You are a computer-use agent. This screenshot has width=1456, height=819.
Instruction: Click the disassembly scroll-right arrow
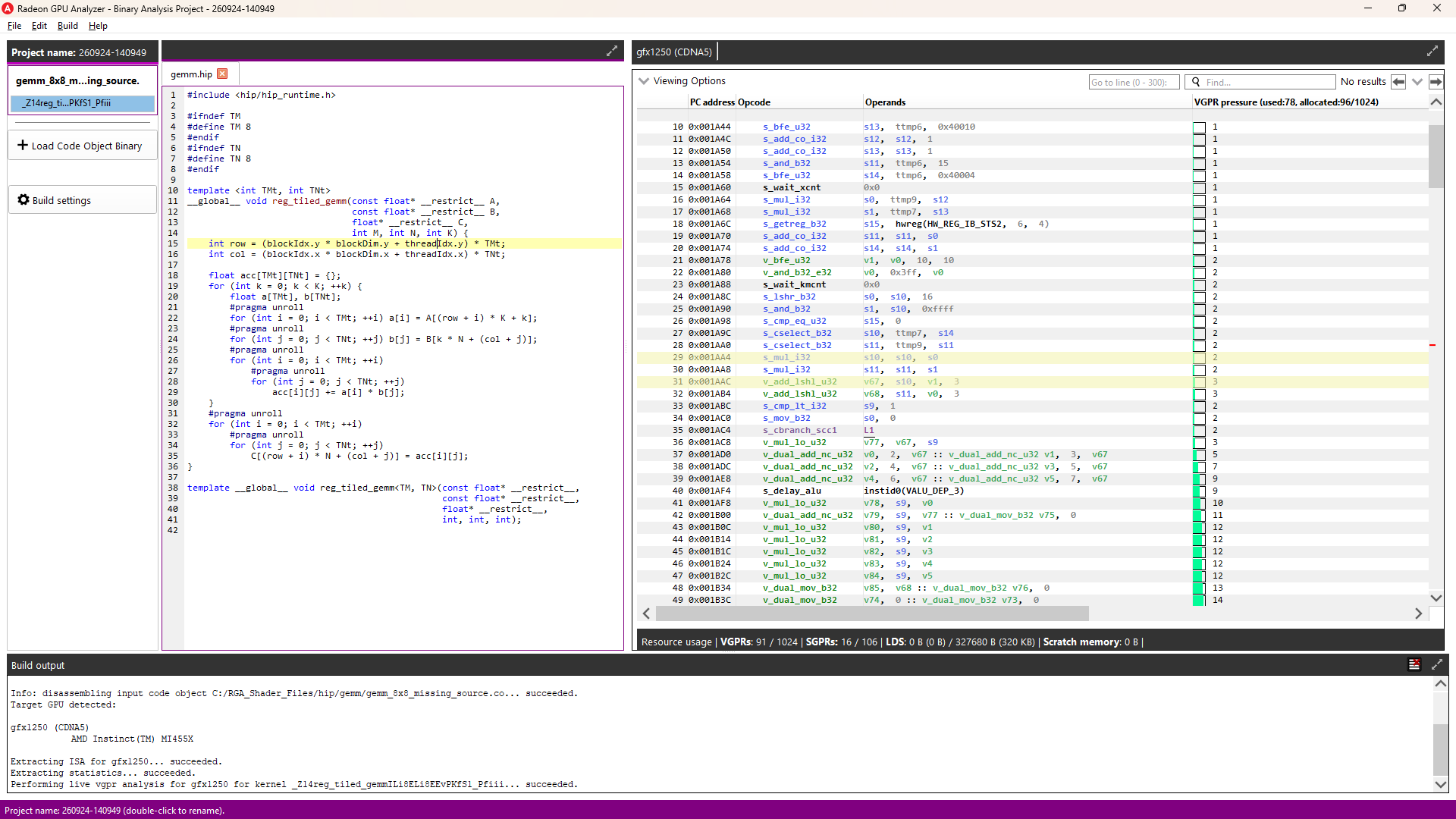click(1418, 613)
